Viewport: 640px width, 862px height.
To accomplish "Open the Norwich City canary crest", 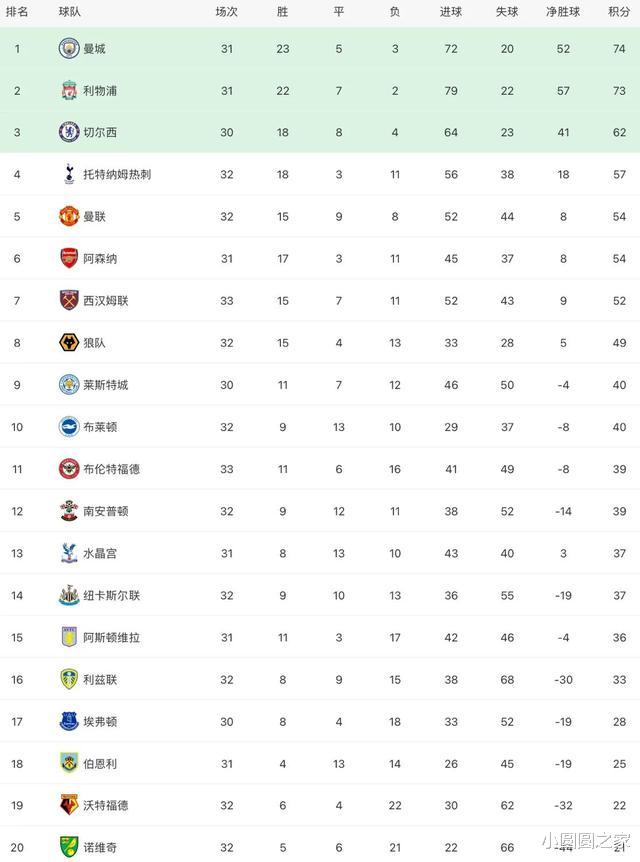I will click(69, 847).
